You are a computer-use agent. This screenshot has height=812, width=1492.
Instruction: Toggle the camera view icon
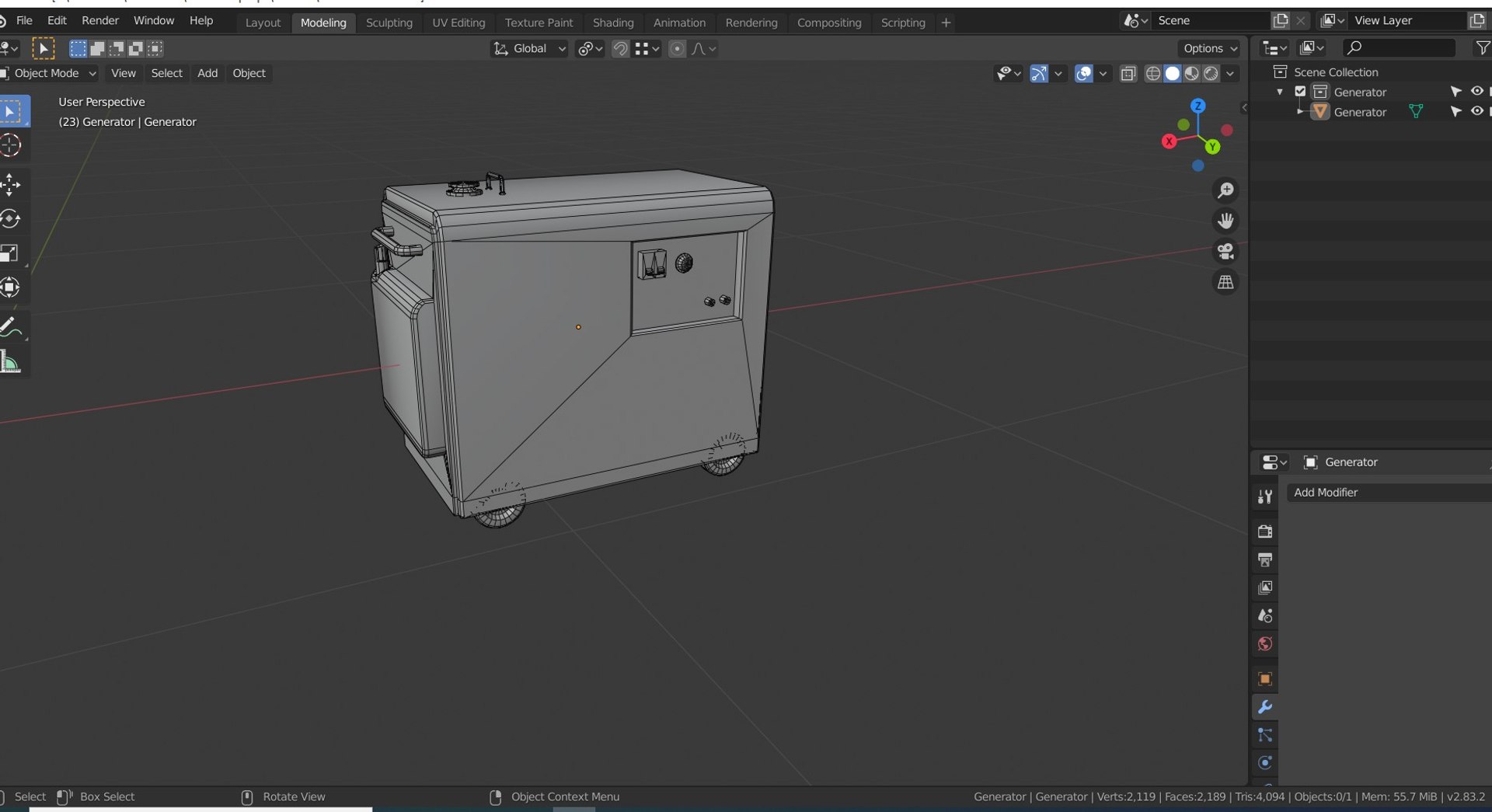1225,252
